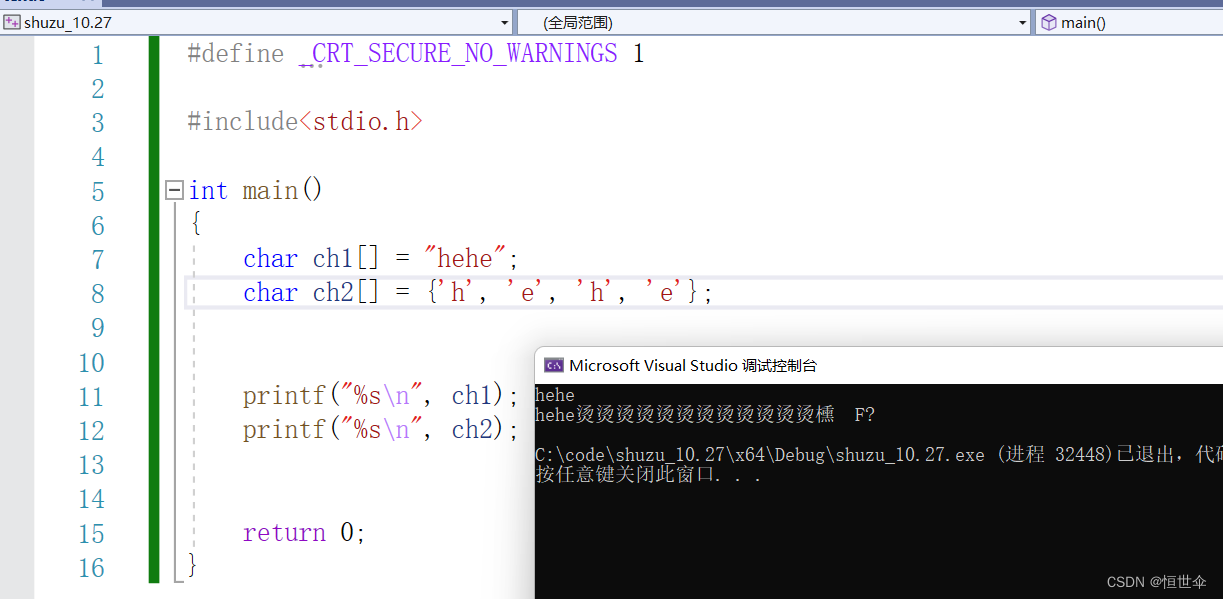The image size is (1223, 599).
Task: Click the debug console window icon
Action: [552, 365]
